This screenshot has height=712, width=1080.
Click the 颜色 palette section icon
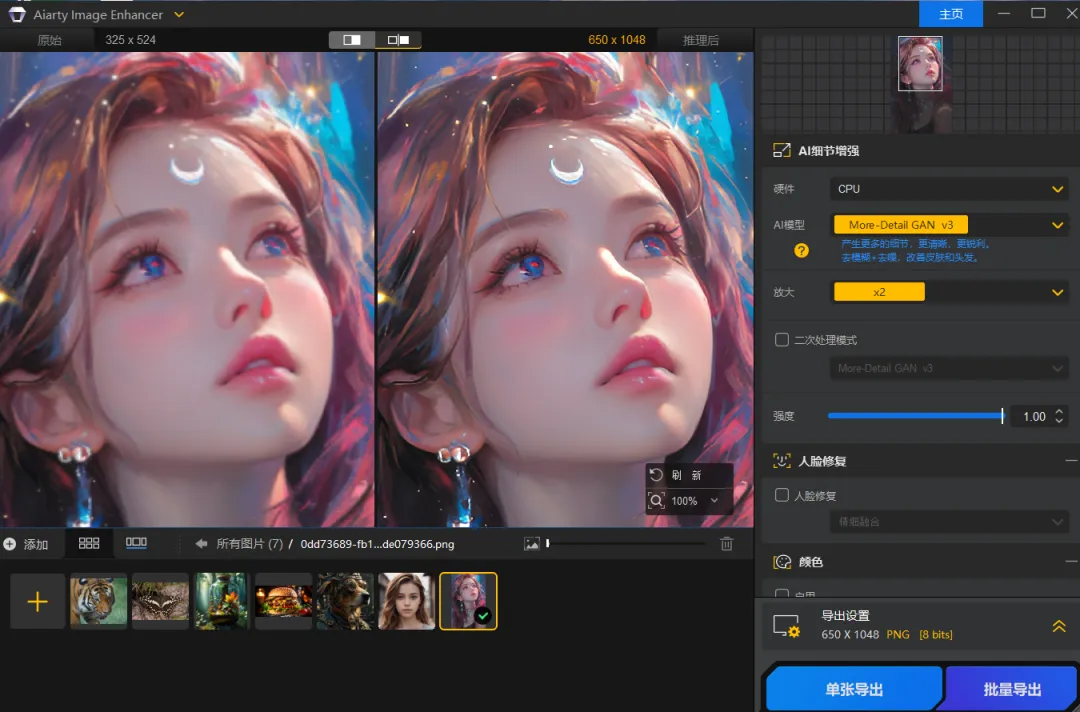coord(782,562)
